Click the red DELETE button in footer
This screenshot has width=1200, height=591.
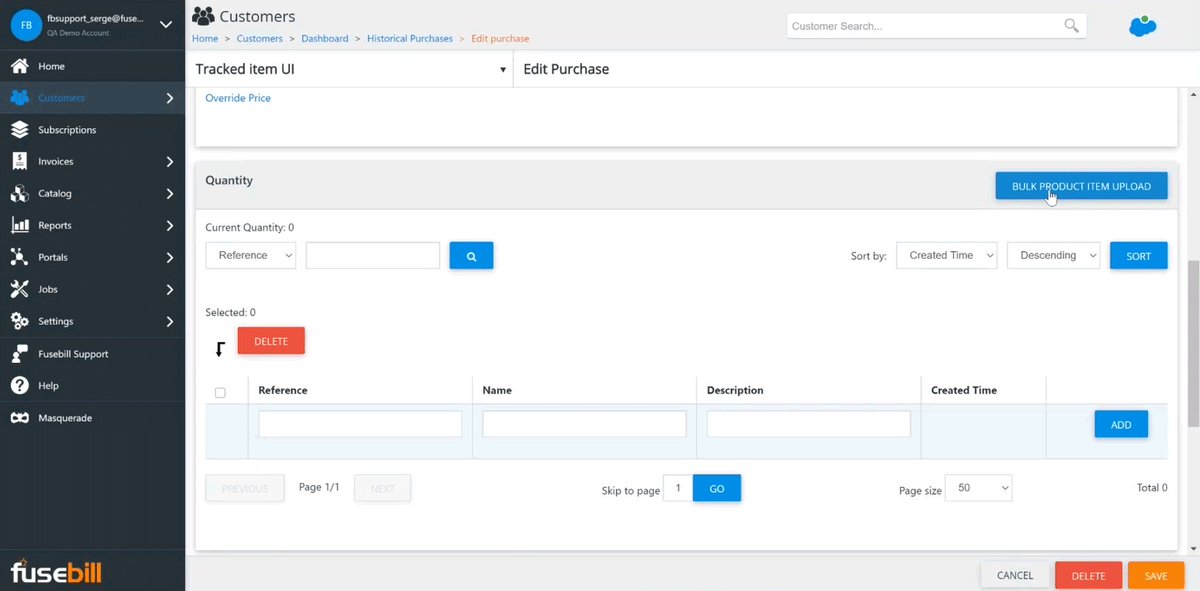coord(1088,576)
